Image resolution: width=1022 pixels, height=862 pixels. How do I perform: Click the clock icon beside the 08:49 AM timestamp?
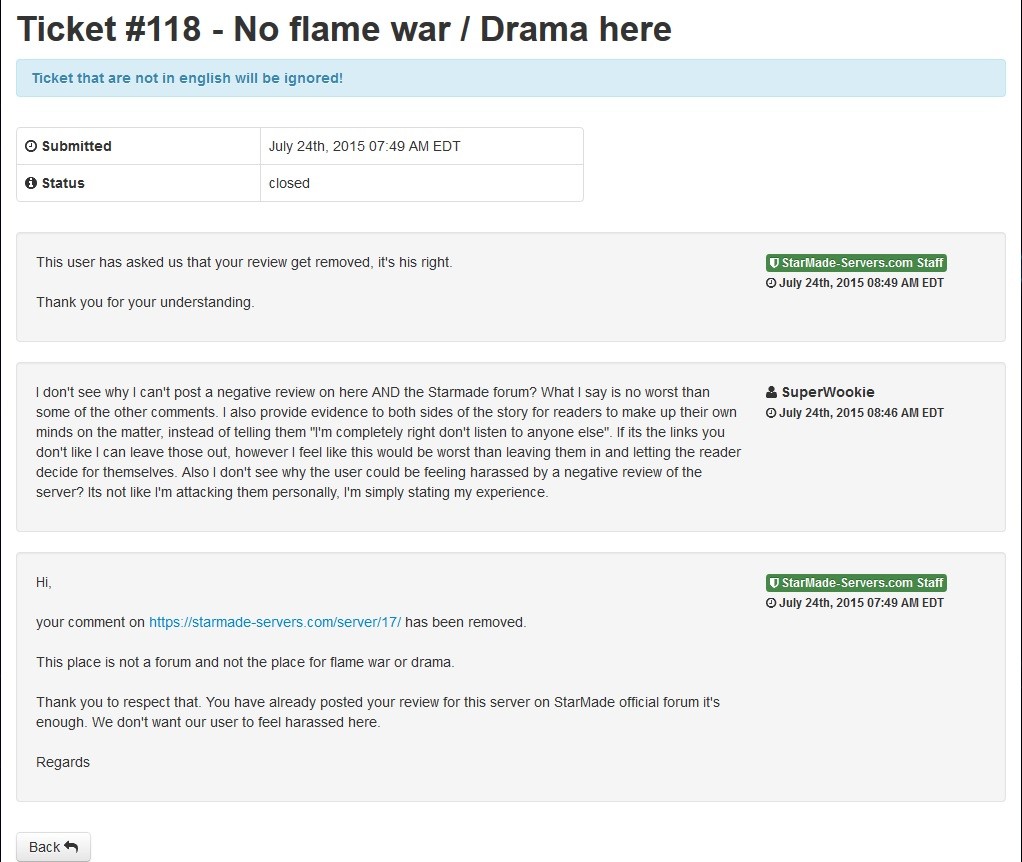[x=771, y=283]
